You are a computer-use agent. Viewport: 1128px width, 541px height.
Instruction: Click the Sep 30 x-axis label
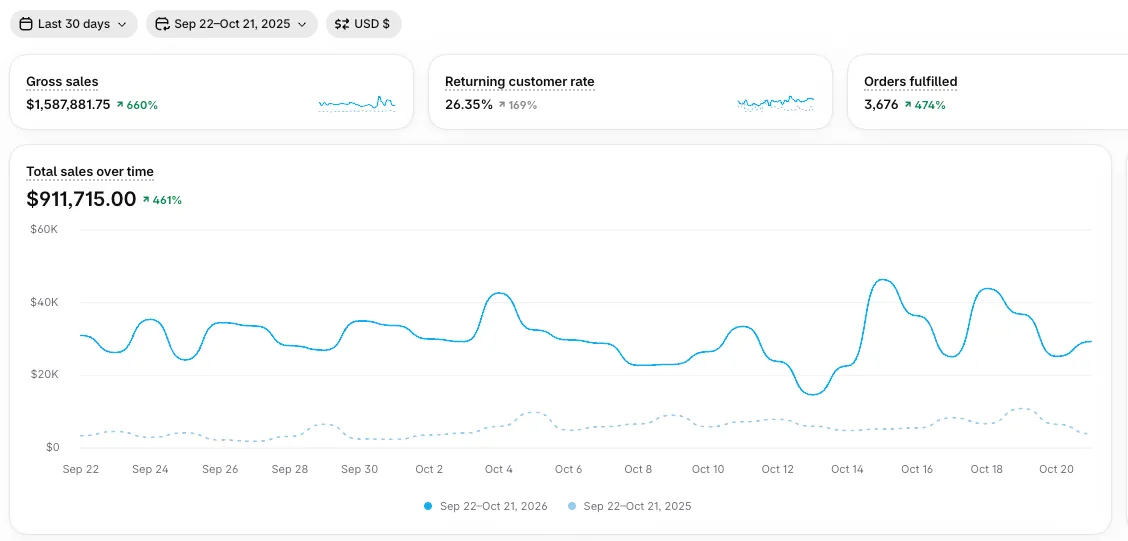point(360,469)
